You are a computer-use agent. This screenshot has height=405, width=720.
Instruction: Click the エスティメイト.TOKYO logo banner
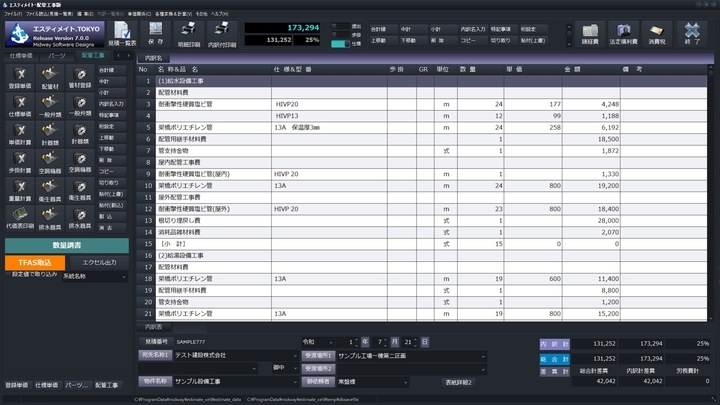[x=55, y=34]
